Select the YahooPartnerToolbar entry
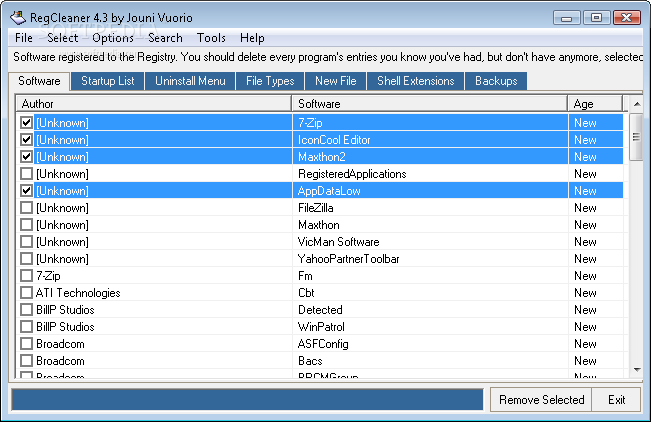Image resolution: width=651 pixels, height=422 pixels. pyautogui.click(x=349, y=259)
